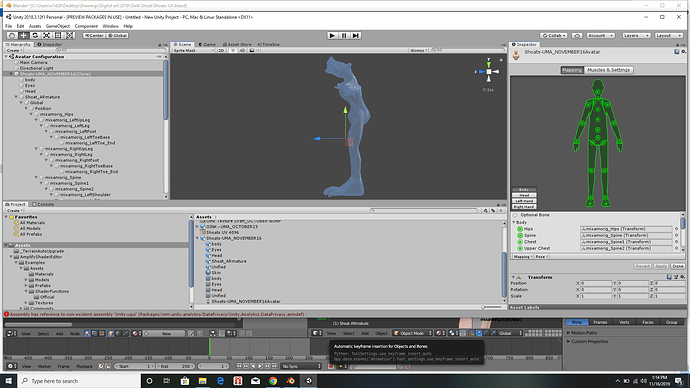Open the Mapping dropdown below bone list
The height and width of the screenshot is (388, 690).
point(523,256)
